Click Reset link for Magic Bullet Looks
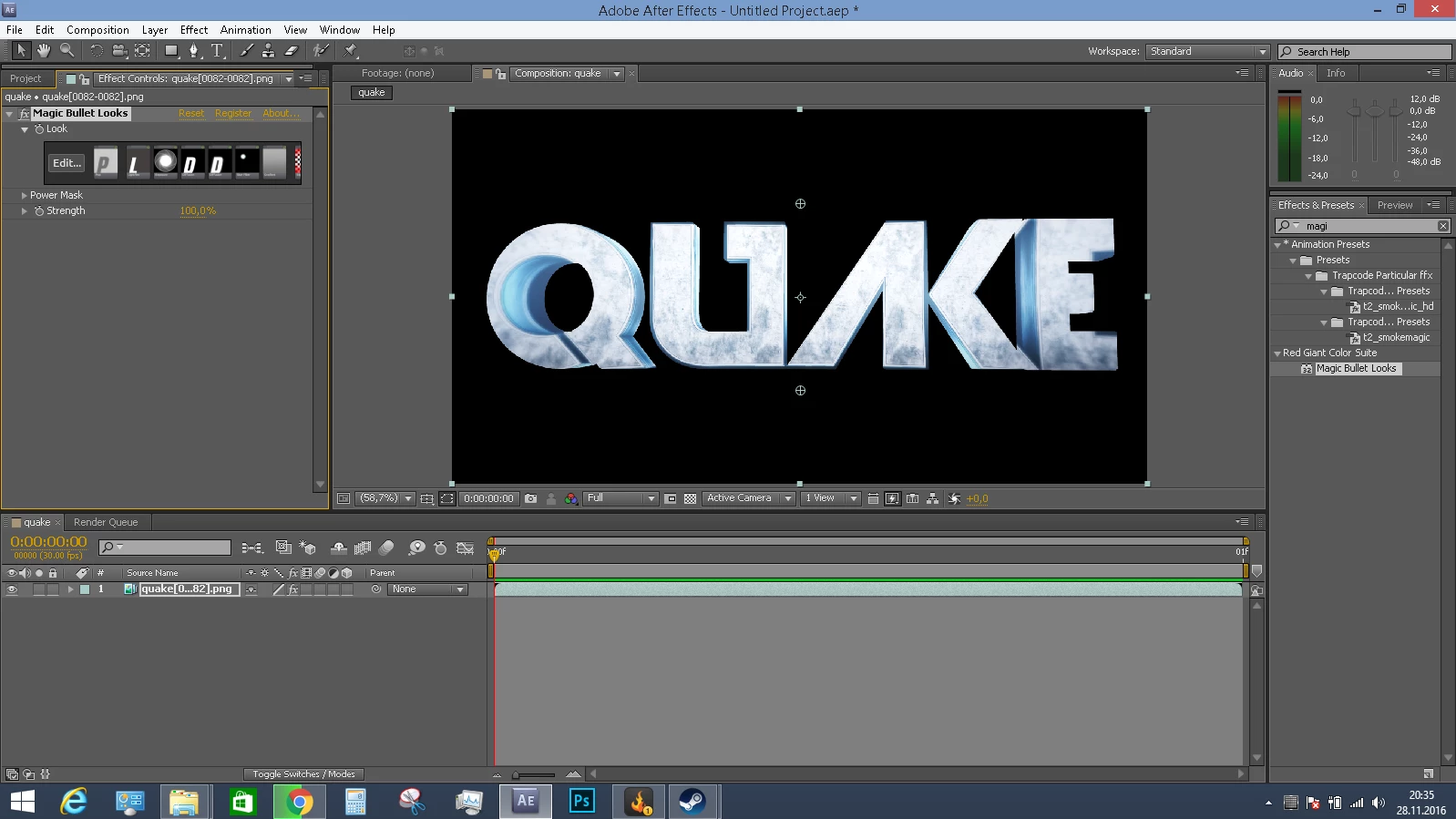This screenshot has height=819, width=1456. 191,114
